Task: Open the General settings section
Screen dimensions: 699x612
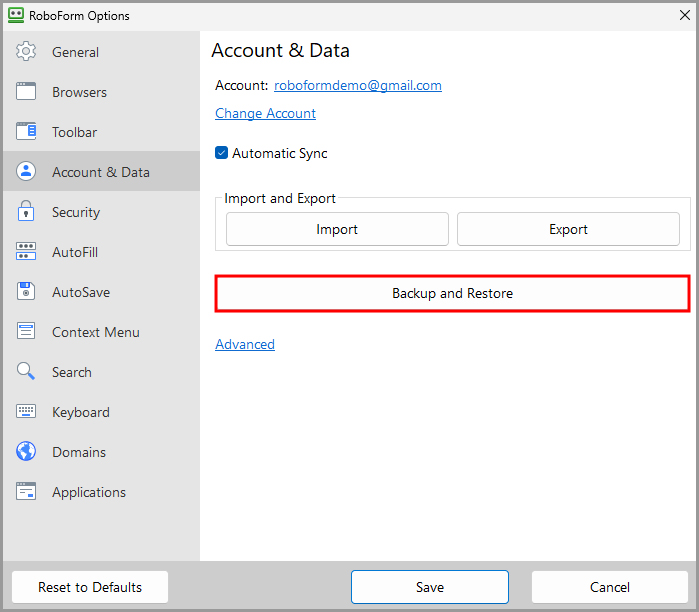Action: (101, 52)
